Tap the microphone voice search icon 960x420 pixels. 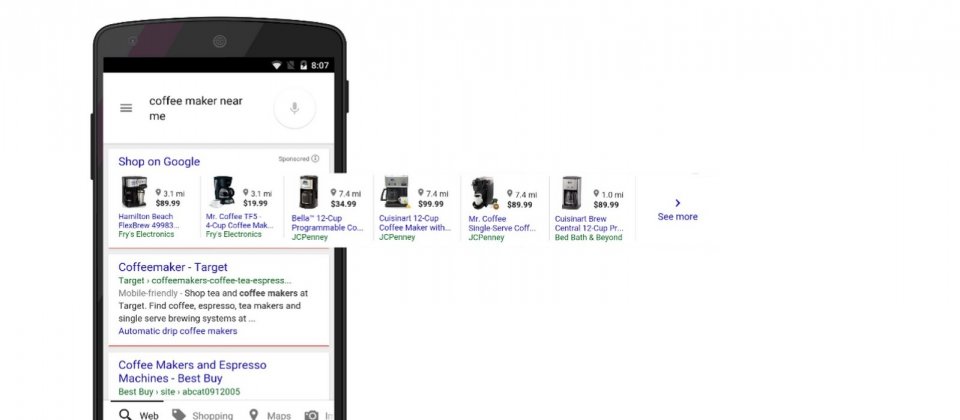pyautogui.click(x=294, y=108)
